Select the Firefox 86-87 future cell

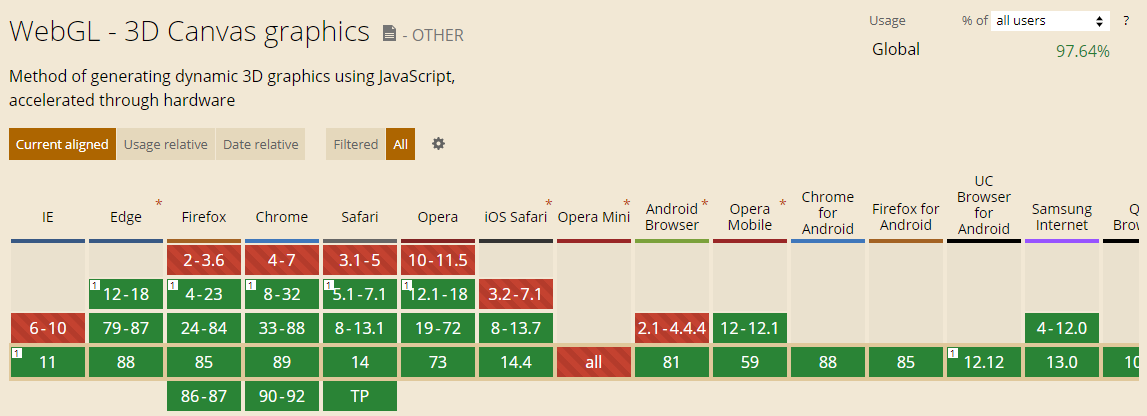point(204,396)
